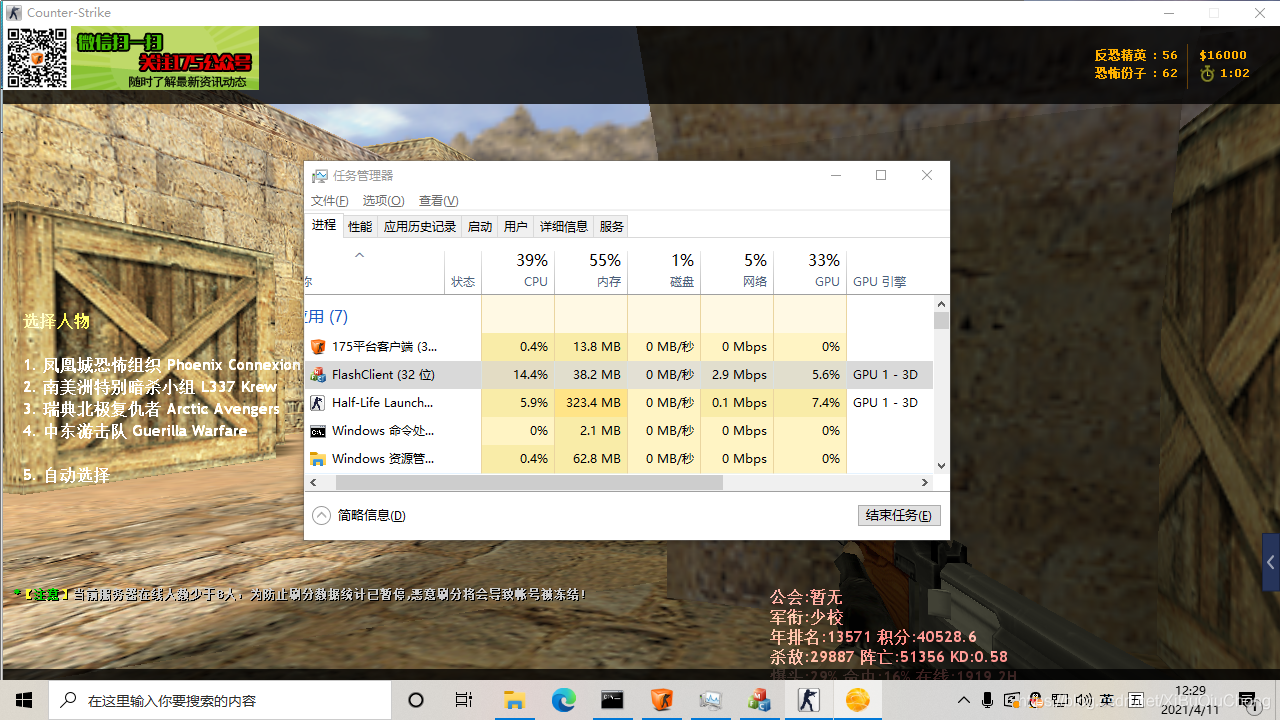
Task: Open Task View on the taskbar
Action: click(464, 700)
